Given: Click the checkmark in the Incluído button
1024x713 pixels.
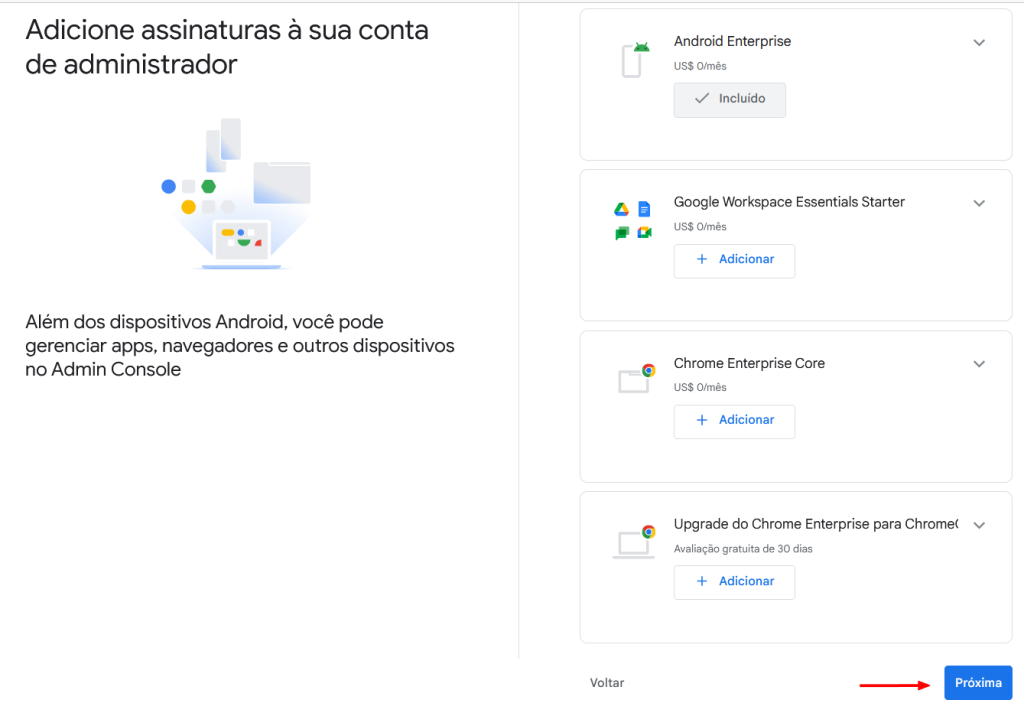Looking at the screenshot, I should coord(701,99).
